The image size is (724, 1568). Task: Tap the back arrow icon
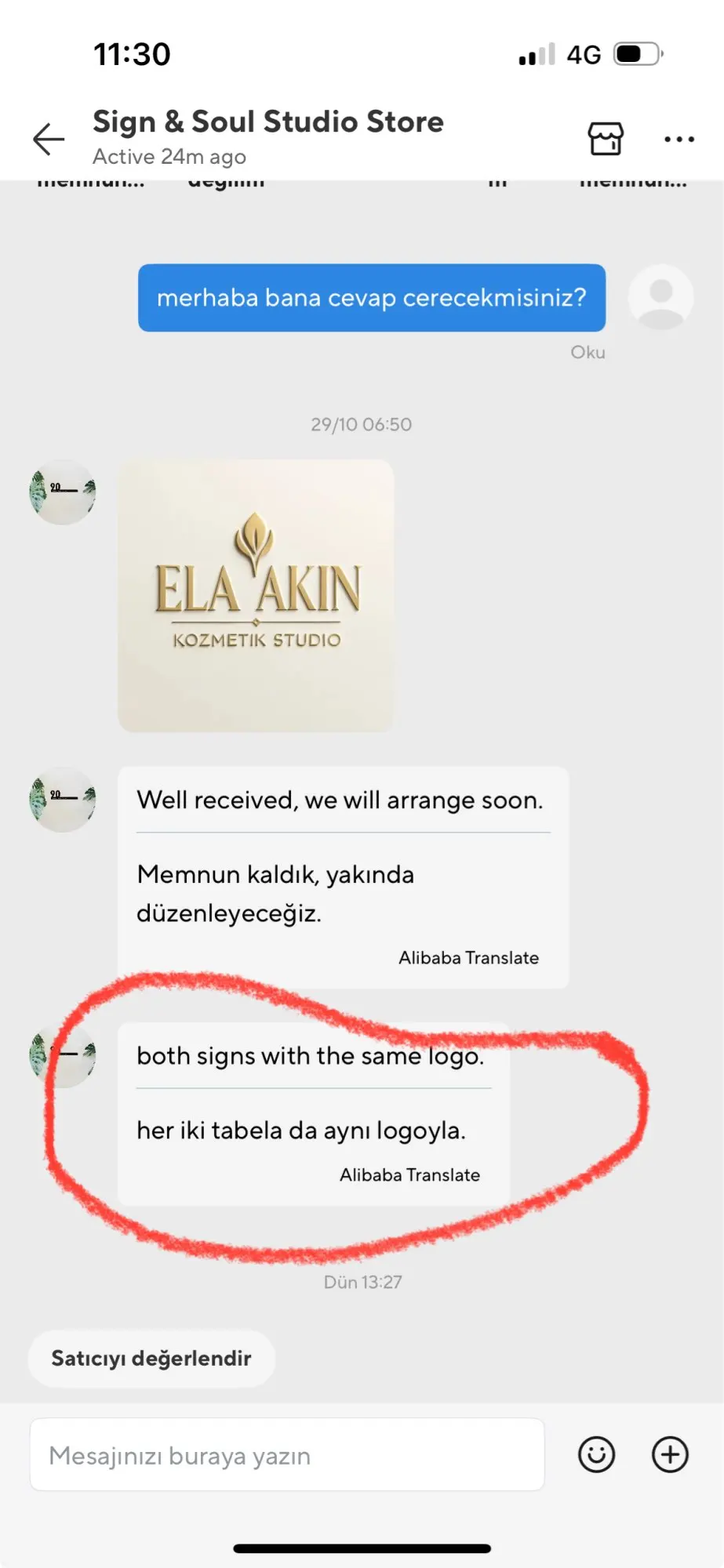coord(49,139)
